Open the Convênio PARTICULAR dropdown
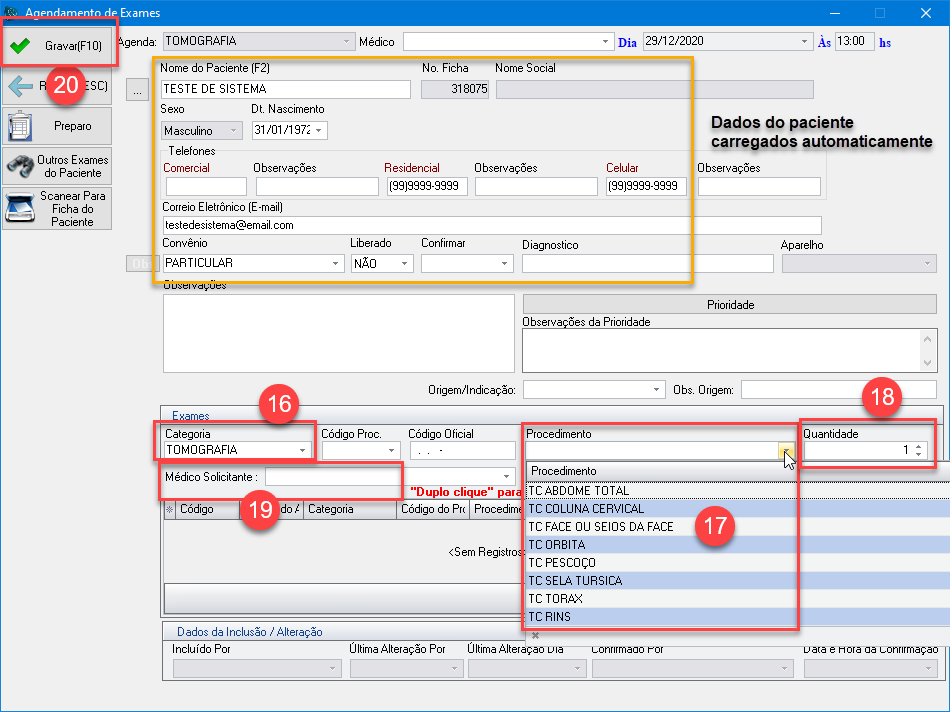The width and height of the screenshot is (952, 712). [x=334, y=264]
